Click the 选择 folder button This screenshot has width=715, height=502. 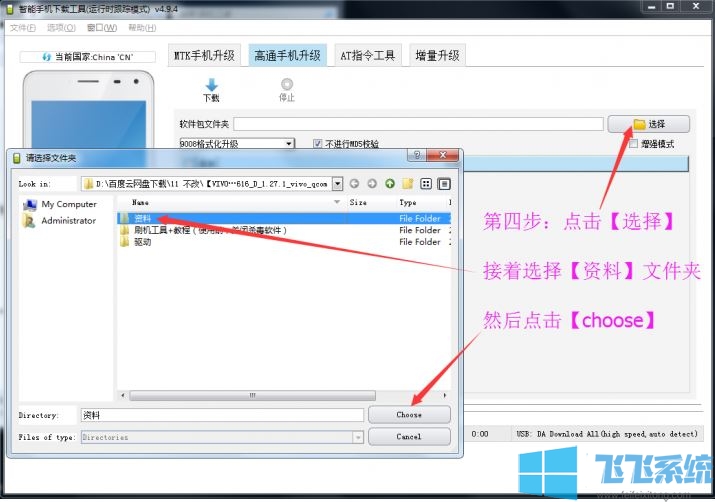tap(648, 124)
